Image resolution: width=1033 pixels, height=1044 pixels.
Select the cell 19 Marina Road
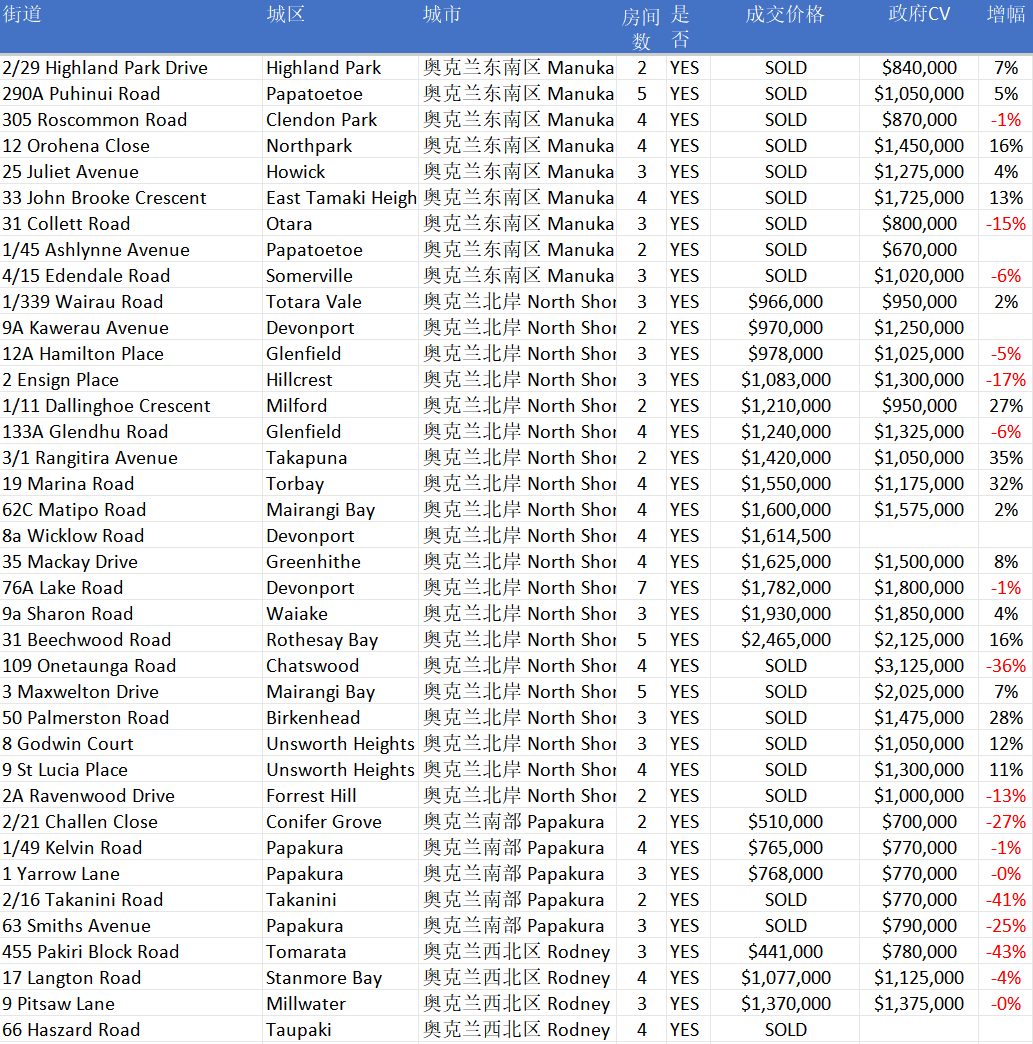coord(68,483)
